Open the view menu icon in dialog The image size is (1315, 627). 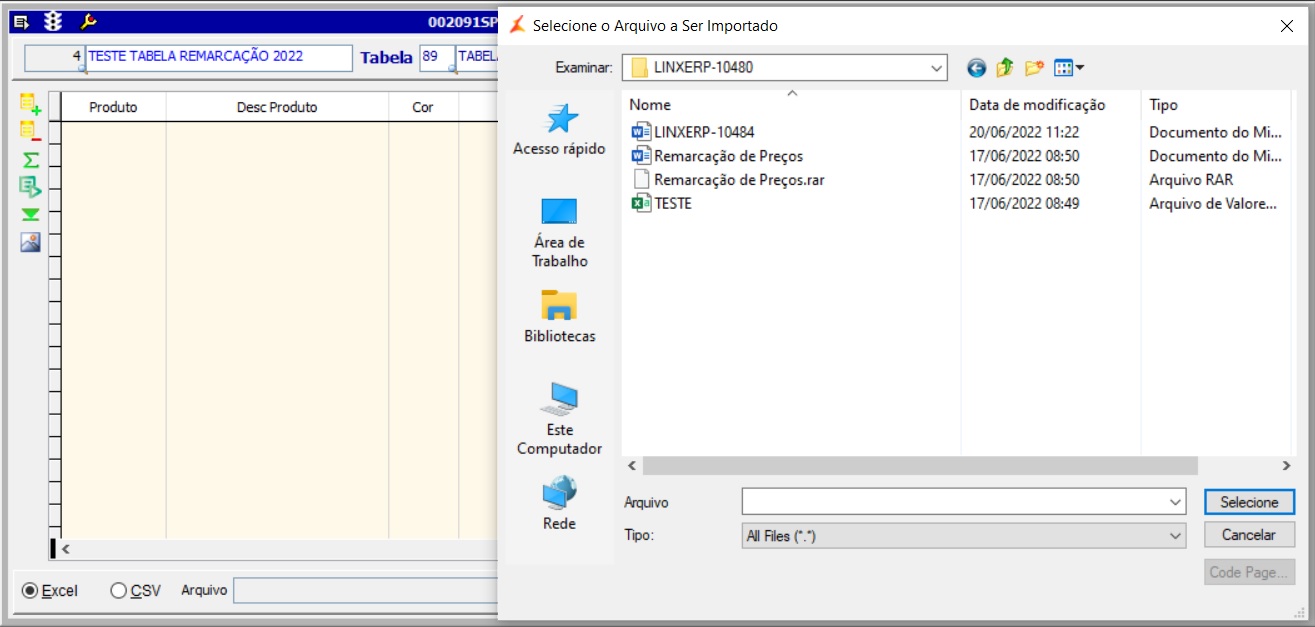pos(1068,68)
